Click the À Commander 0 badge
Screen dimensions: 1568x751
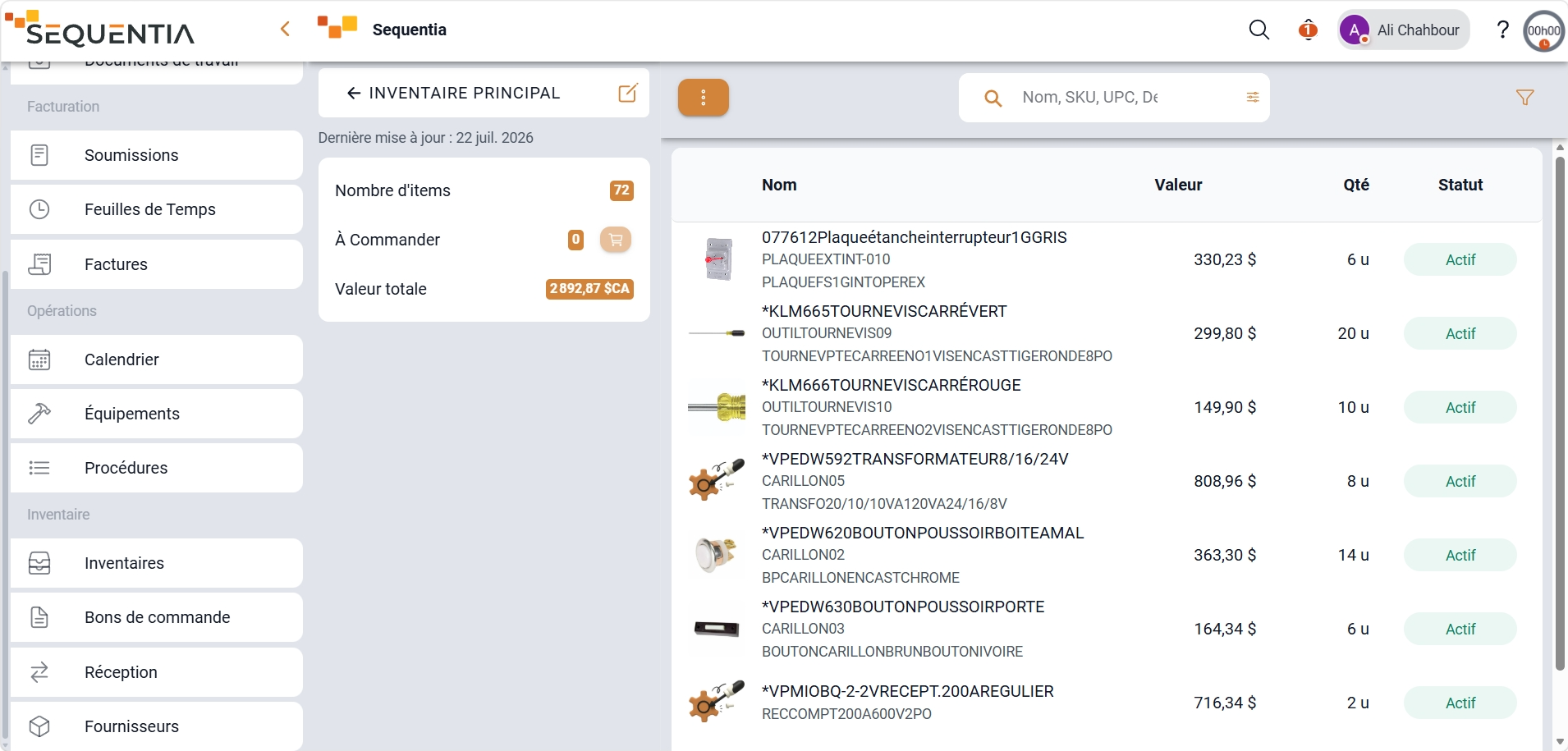coord(575,240)
